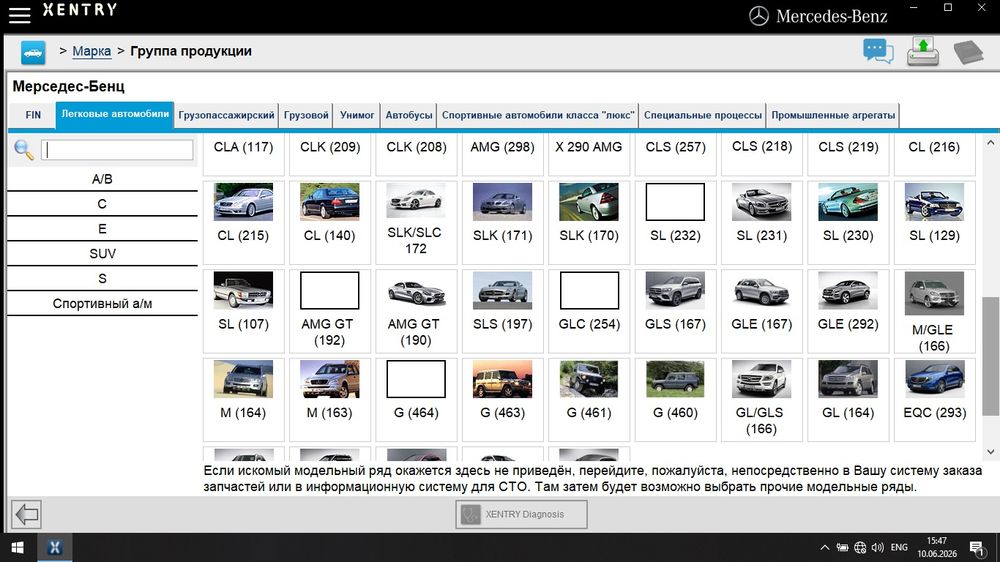Click XENTRY app in the taskbar
1000x562 pixels.
coord(55,547)
